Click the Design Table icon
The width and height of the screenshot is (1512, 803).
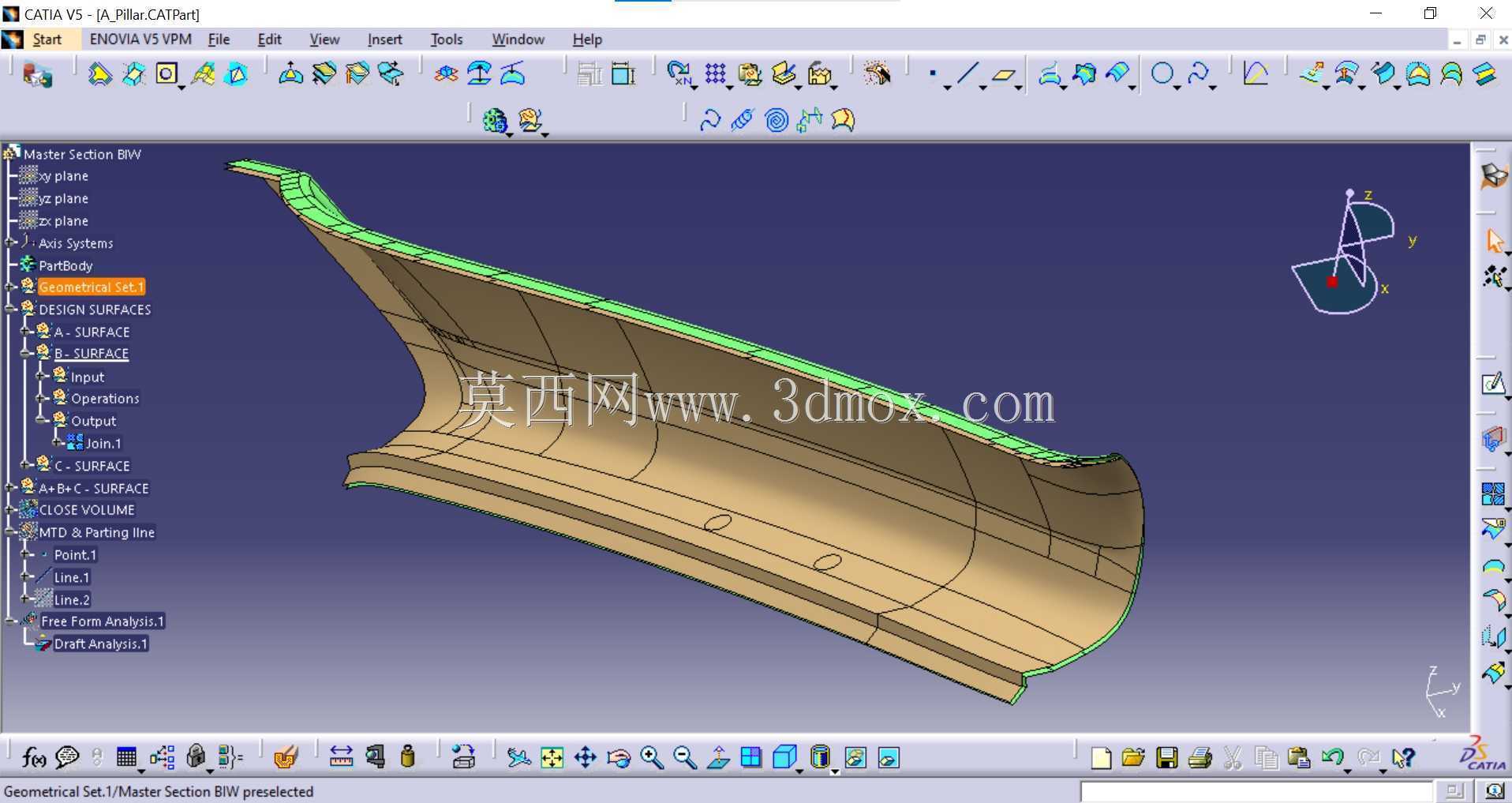pyautogui.click(x=126, y=758)
